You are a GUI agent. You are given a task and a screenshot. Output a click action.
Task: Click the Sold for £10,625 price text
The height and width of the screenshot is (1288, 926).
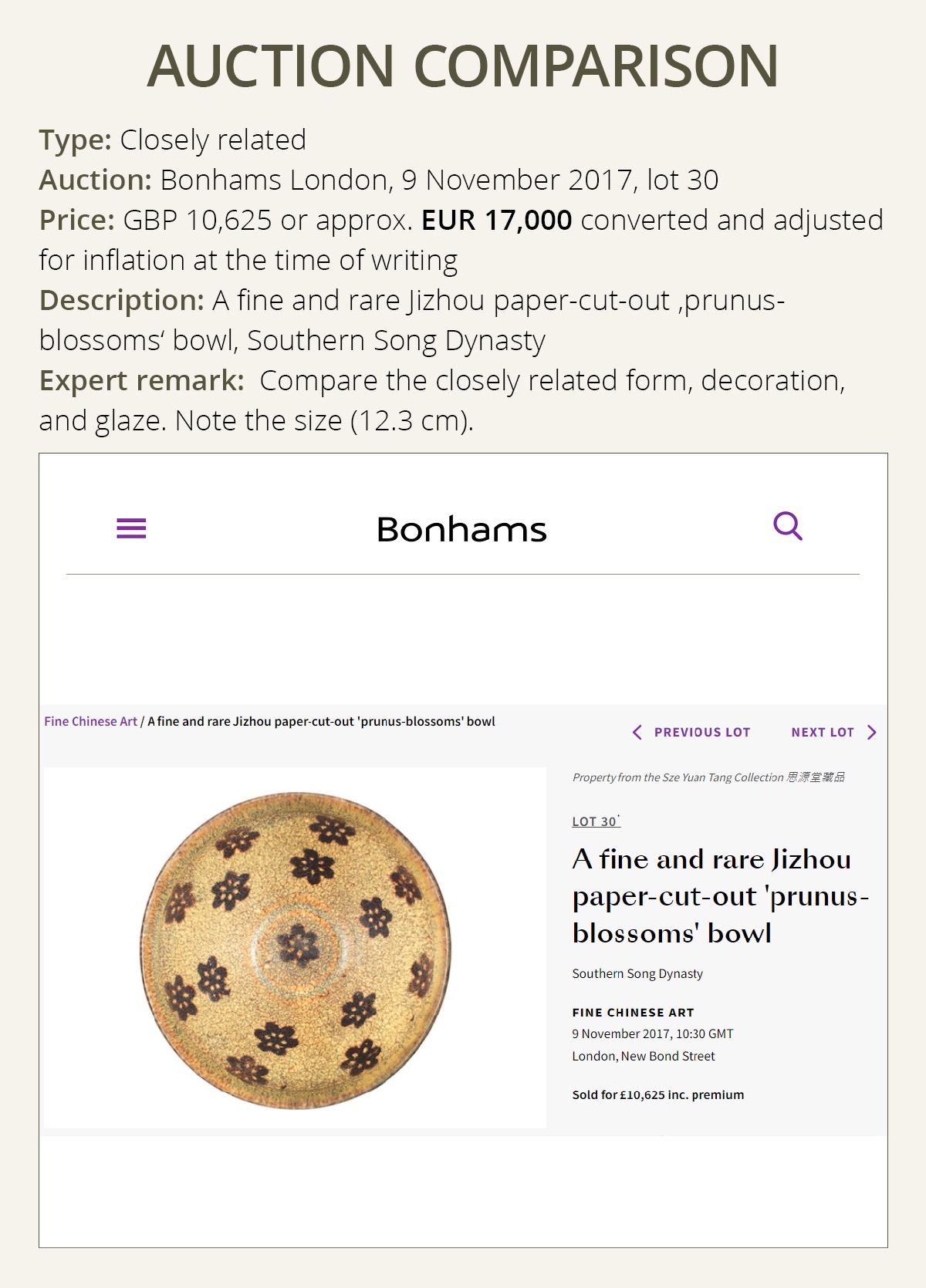[658, 1094]
